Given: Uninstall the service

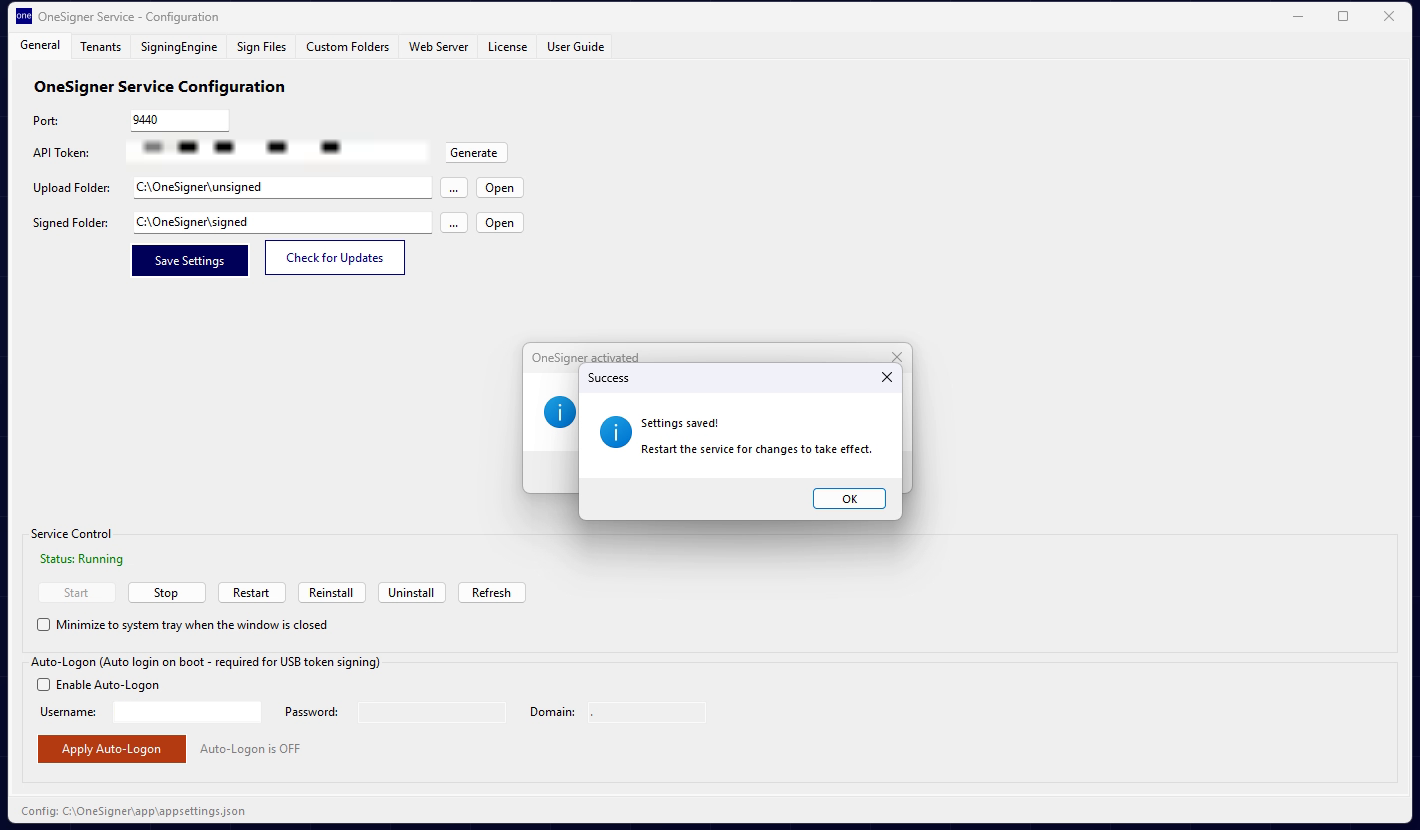Looking at the screenshot, I should 411,593.
